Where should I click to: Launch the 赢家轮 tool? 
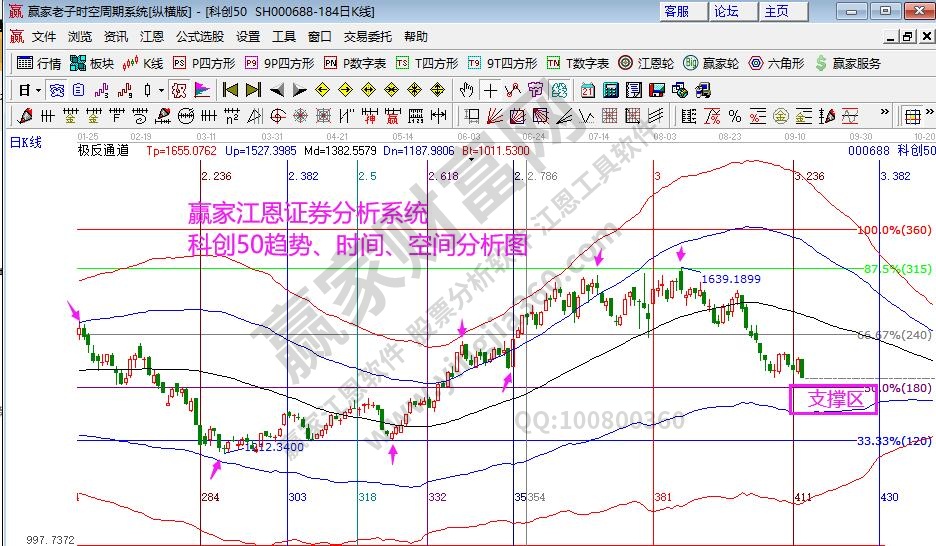tap(711, 63)
